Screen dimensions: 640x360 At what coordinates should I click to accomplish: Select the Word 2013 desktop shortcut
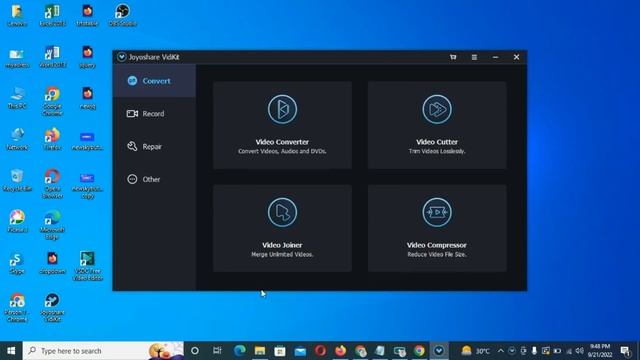[x=52, y=57]
